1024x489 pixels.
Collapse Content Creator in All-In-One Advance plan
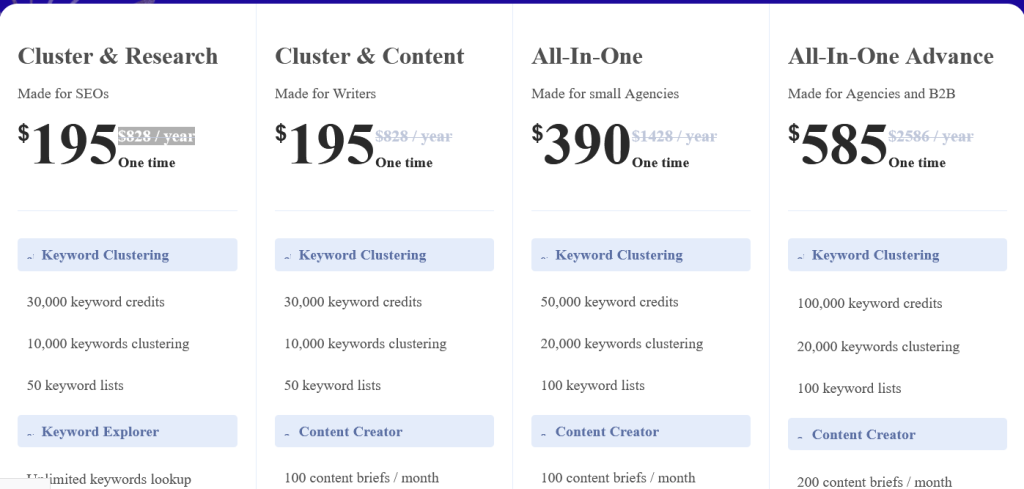(897, 435)
